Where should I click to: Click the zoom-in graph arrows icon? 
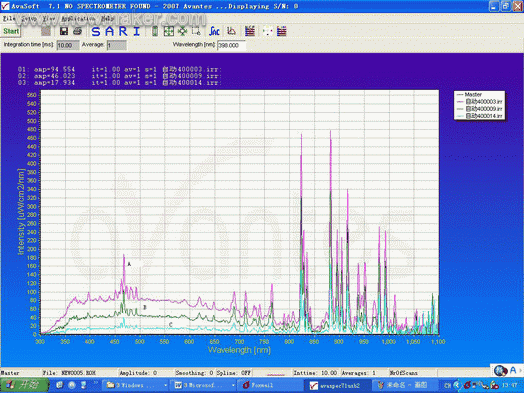(x=169, y=31)
